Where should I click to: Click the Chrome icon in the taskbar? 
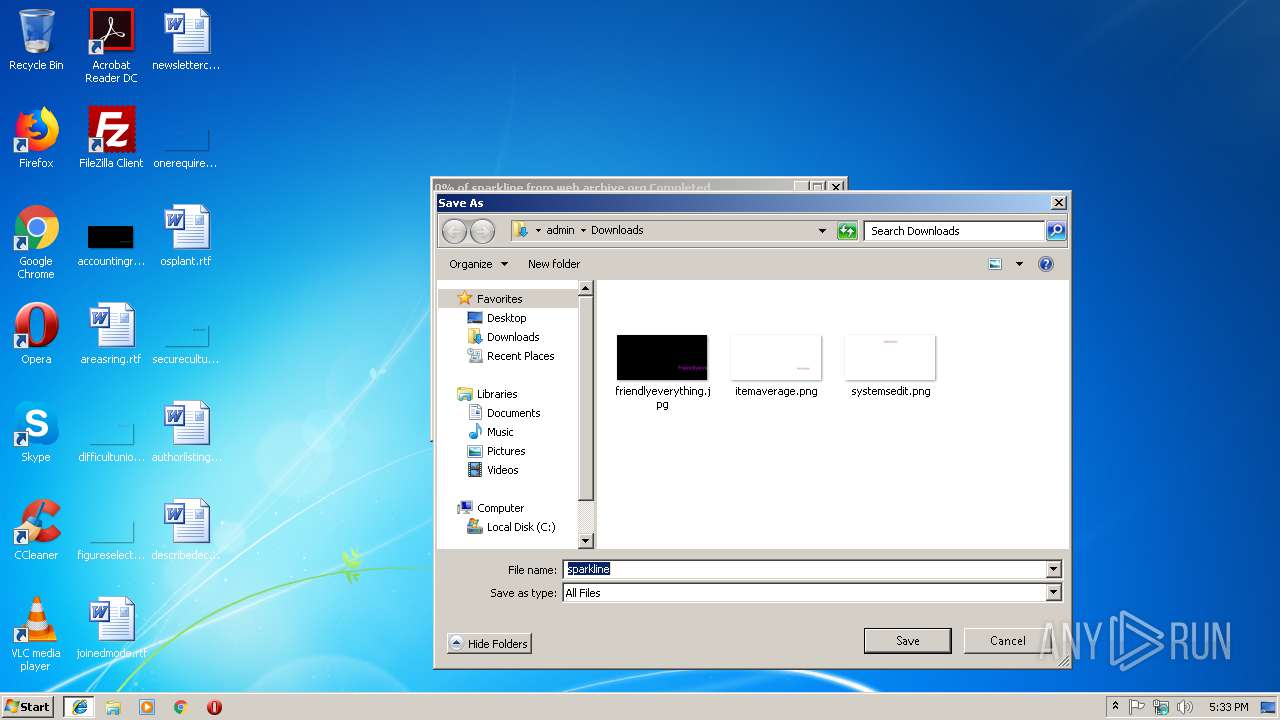click(180, 707)
